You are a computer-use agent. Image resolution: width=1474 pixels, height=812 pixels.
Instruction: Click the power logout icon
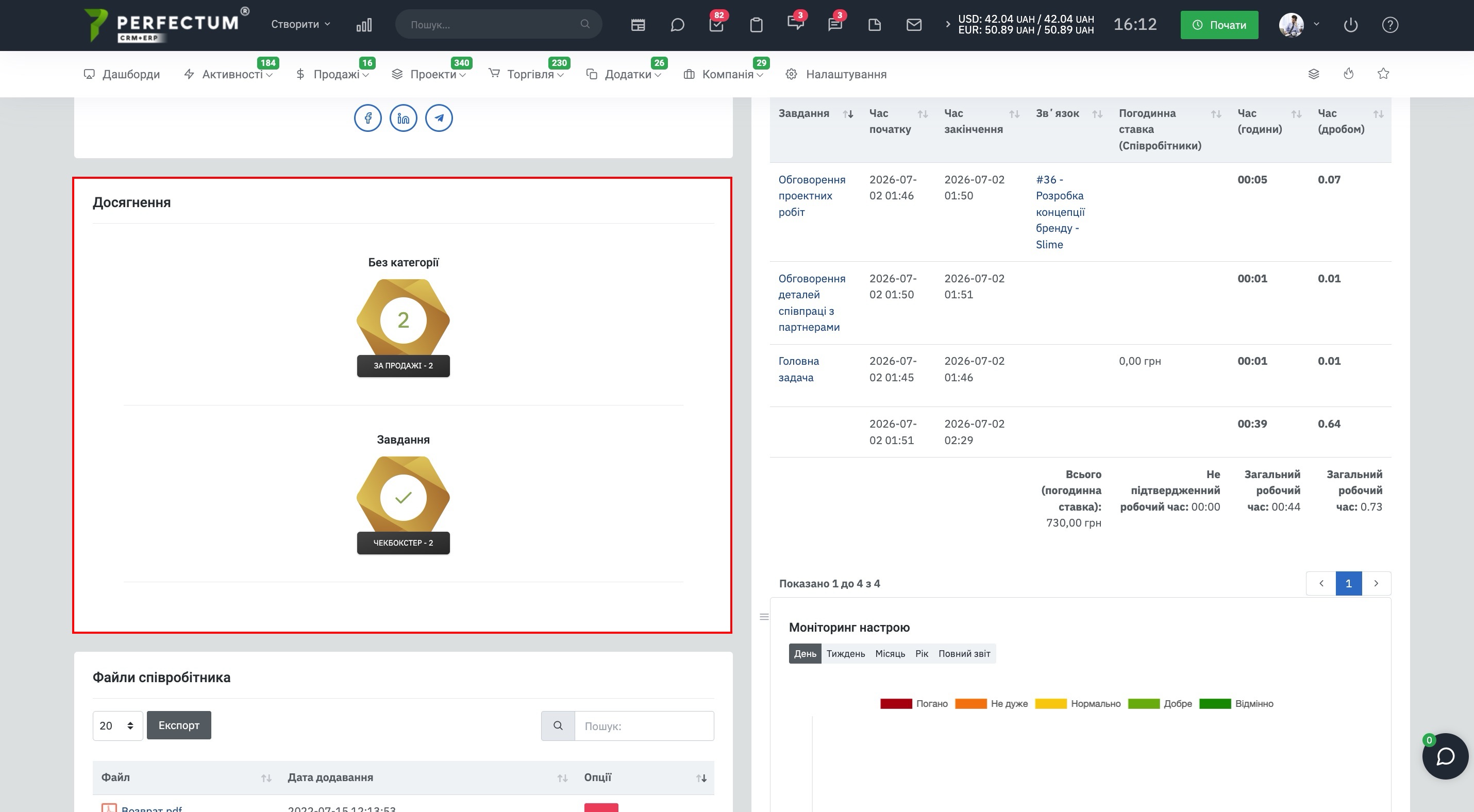point(1350,25)
